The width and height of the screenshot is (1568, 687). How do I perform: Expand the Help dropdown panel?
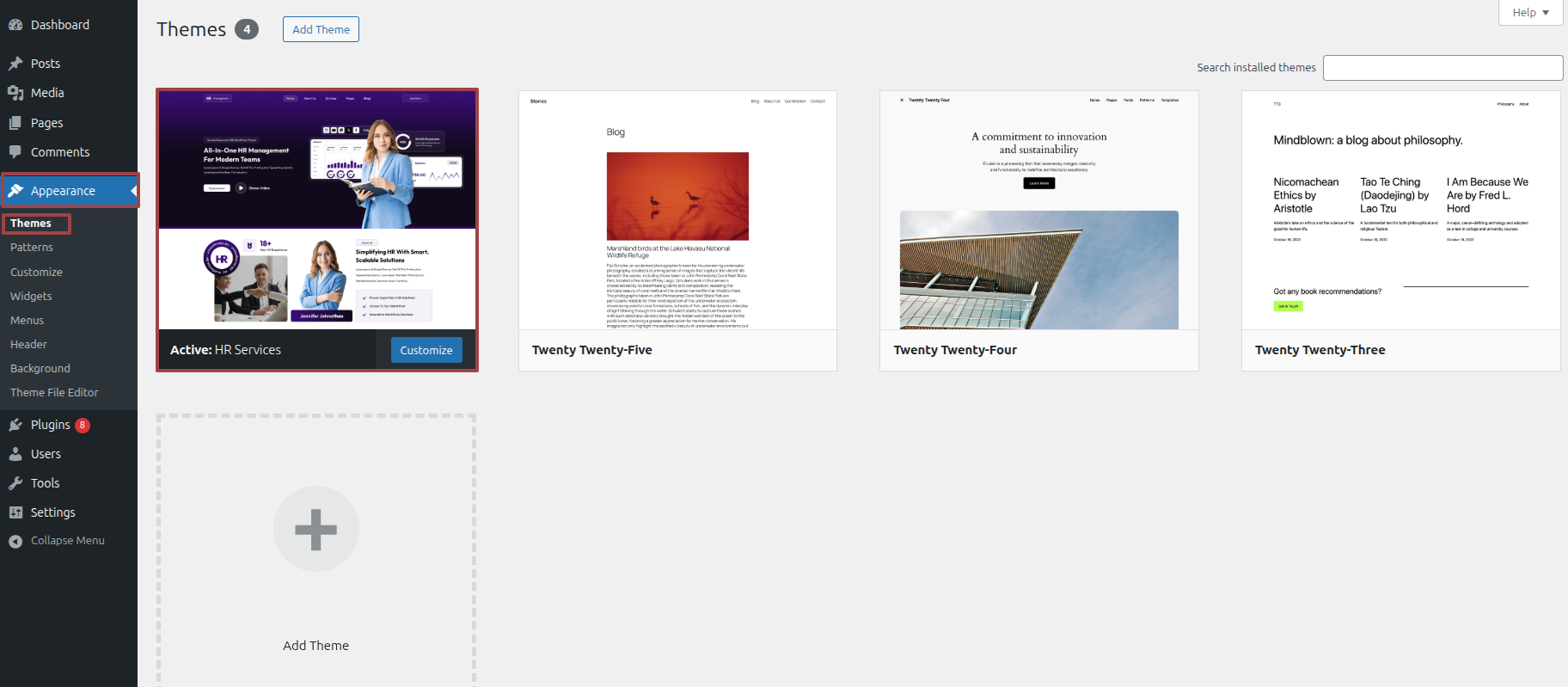pos(1530,13)
